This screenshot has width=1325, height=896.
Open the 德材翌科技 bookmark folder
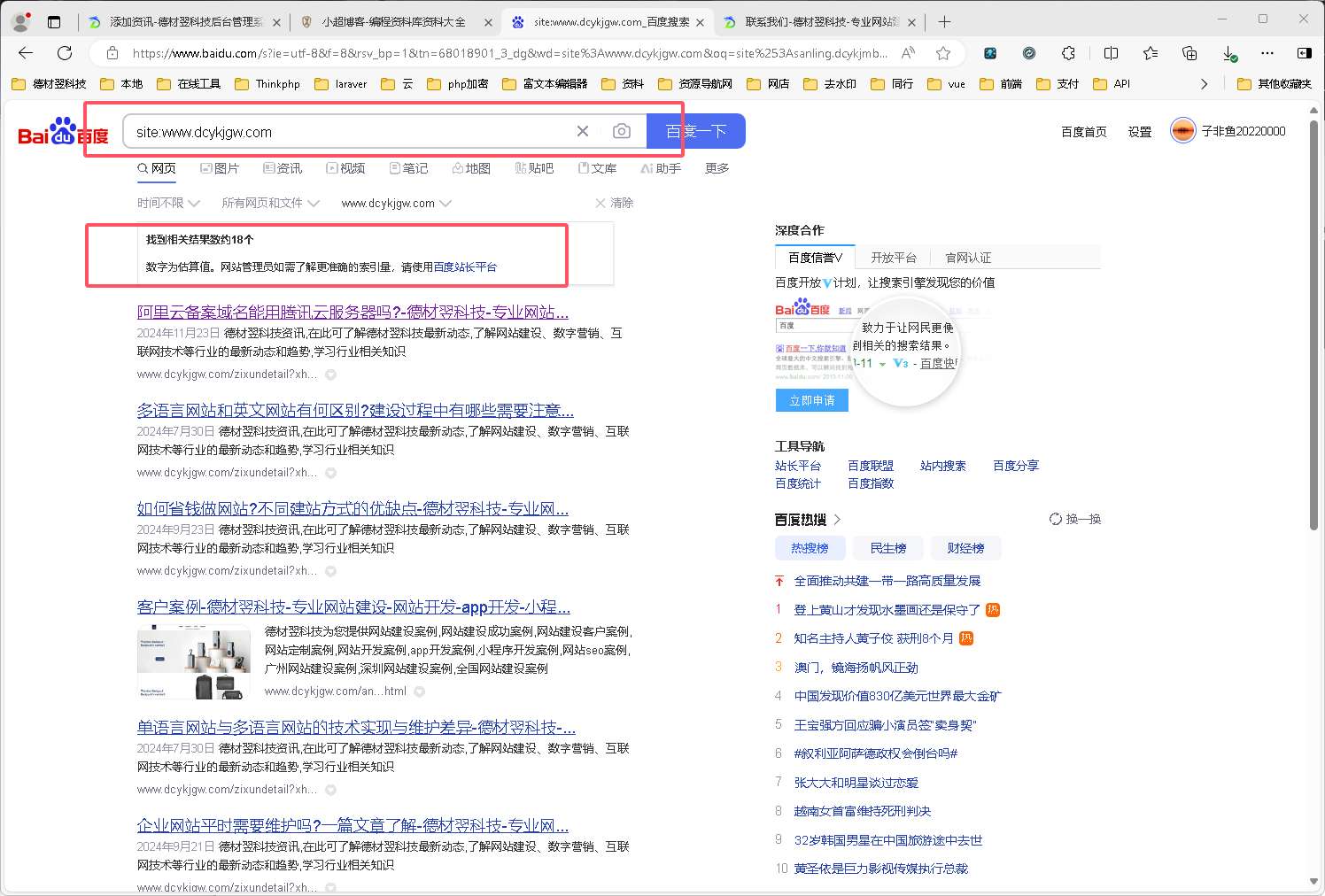pos(50,84)
